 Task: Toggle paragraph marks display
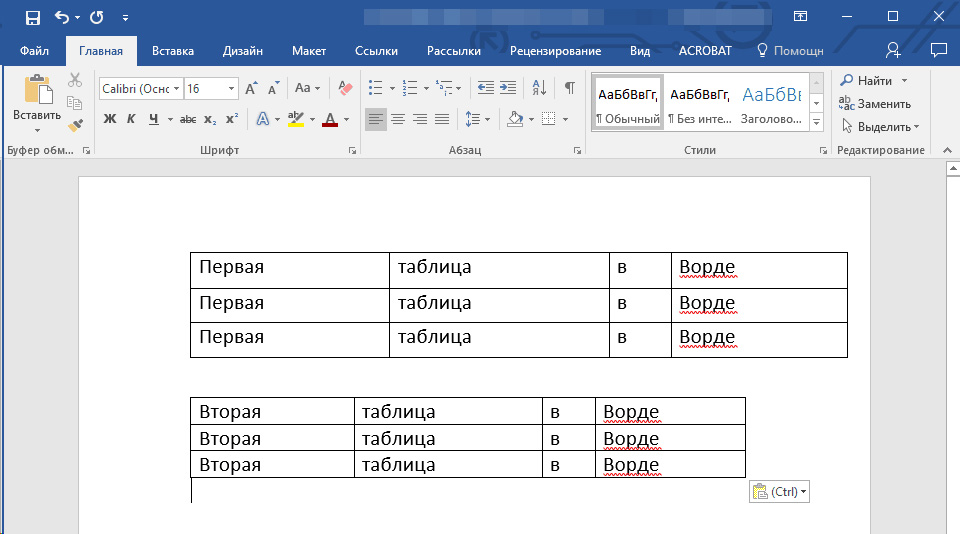click(x=570, y=88)
